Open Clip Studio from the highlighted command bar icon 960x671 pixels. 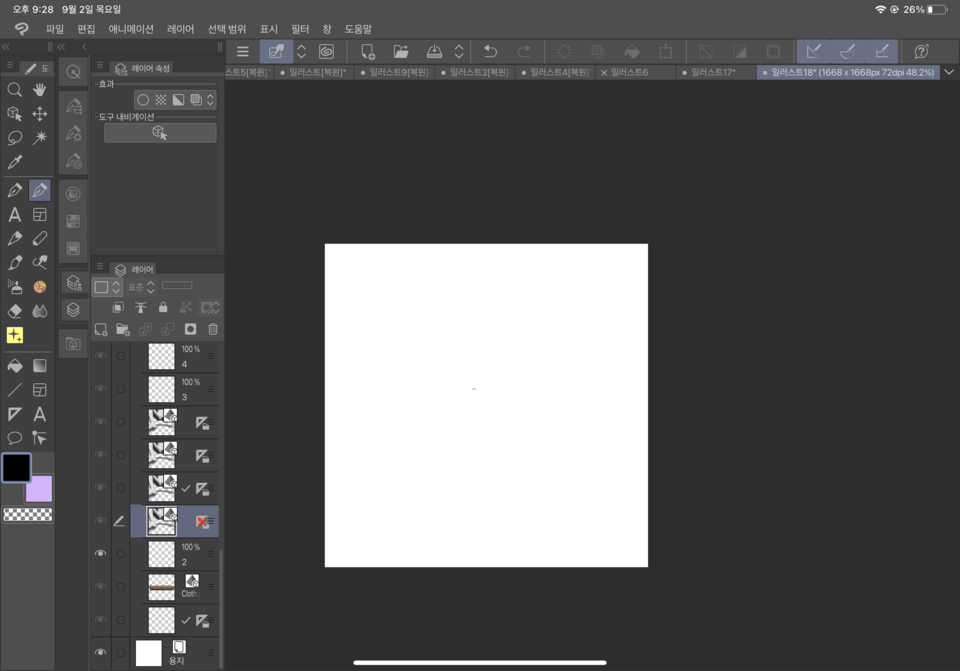click(276, 51)
